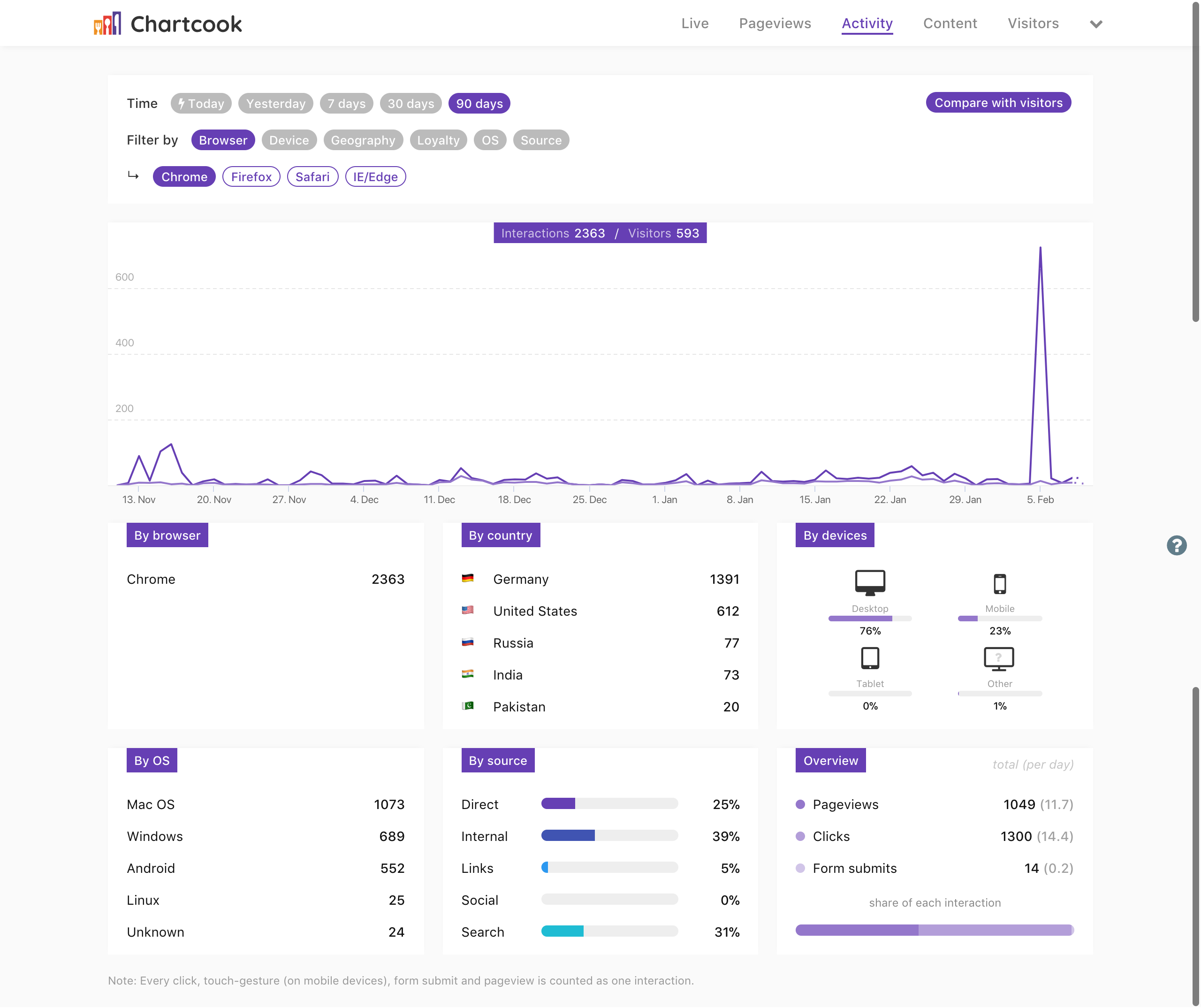Toggle the Firefox browser filter
The width and height of the screenshot is (1201, 1008).
(x=251, y=177)
